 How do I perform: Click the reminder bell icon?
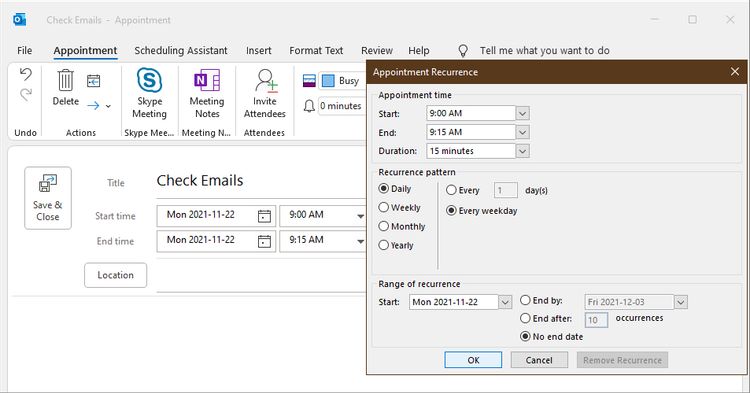pos(309,106)
